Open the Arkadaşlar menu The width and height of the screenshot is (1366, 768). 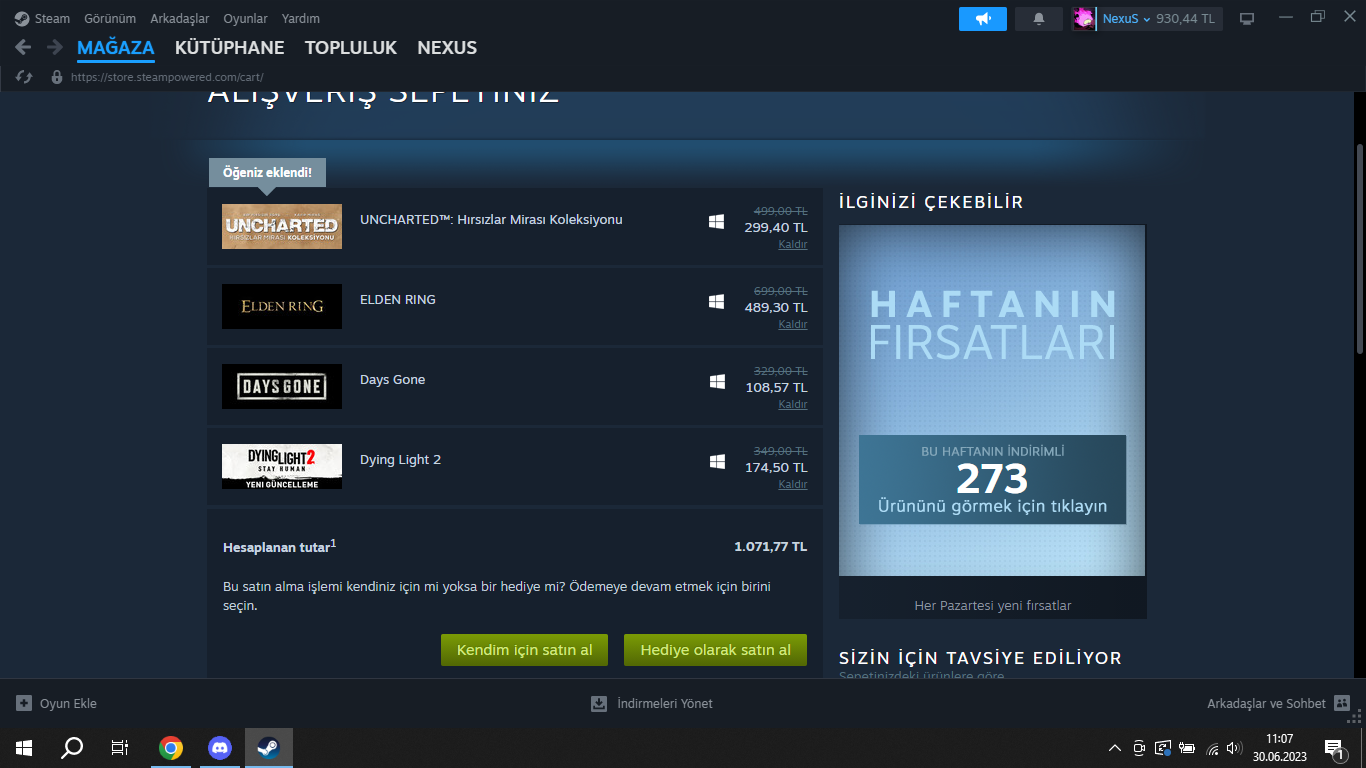pos(180,18)
